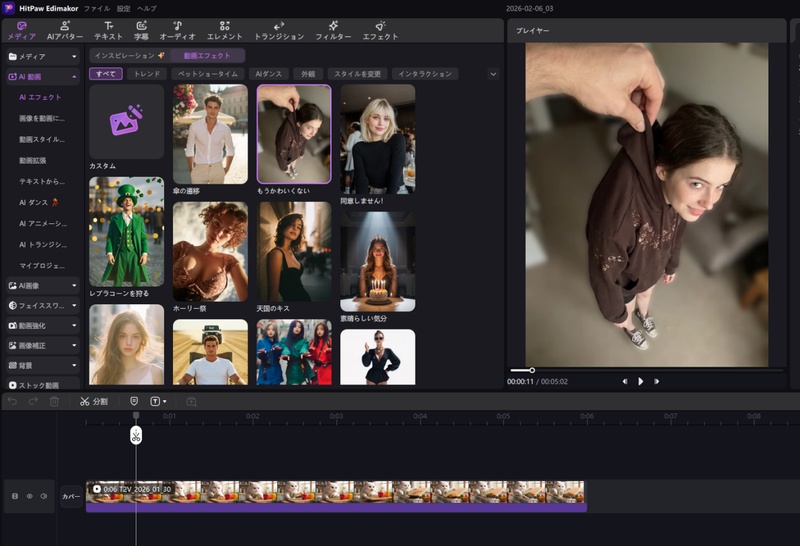Select the ペットショータイム category filter

(x=207, y=74)
